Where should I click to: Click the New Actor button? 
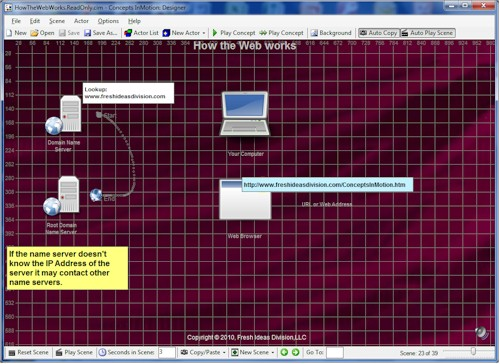(x=182, y=33)
